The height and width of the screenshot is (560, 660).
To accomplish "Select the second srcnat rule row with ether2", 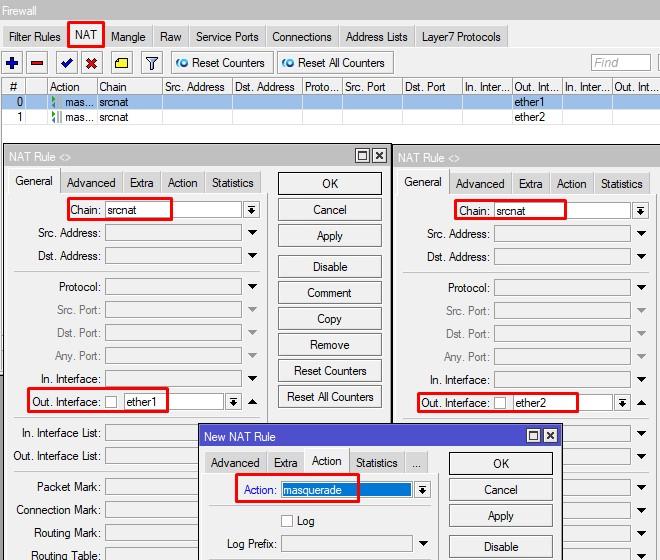I will coord(300,117).
